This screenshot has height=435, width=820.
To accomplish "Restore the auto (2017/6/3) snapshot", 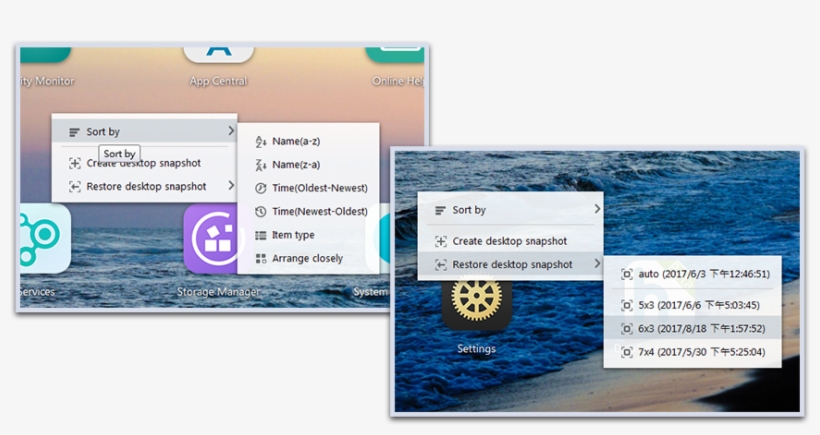I will [x=692, y=274].
